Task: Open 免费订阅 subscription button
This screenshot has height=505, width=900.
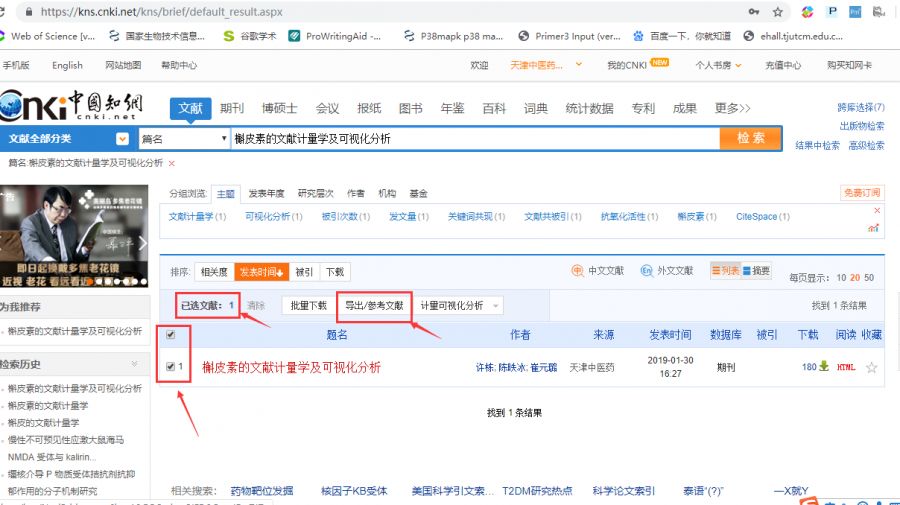Action: tap(862, 193)
